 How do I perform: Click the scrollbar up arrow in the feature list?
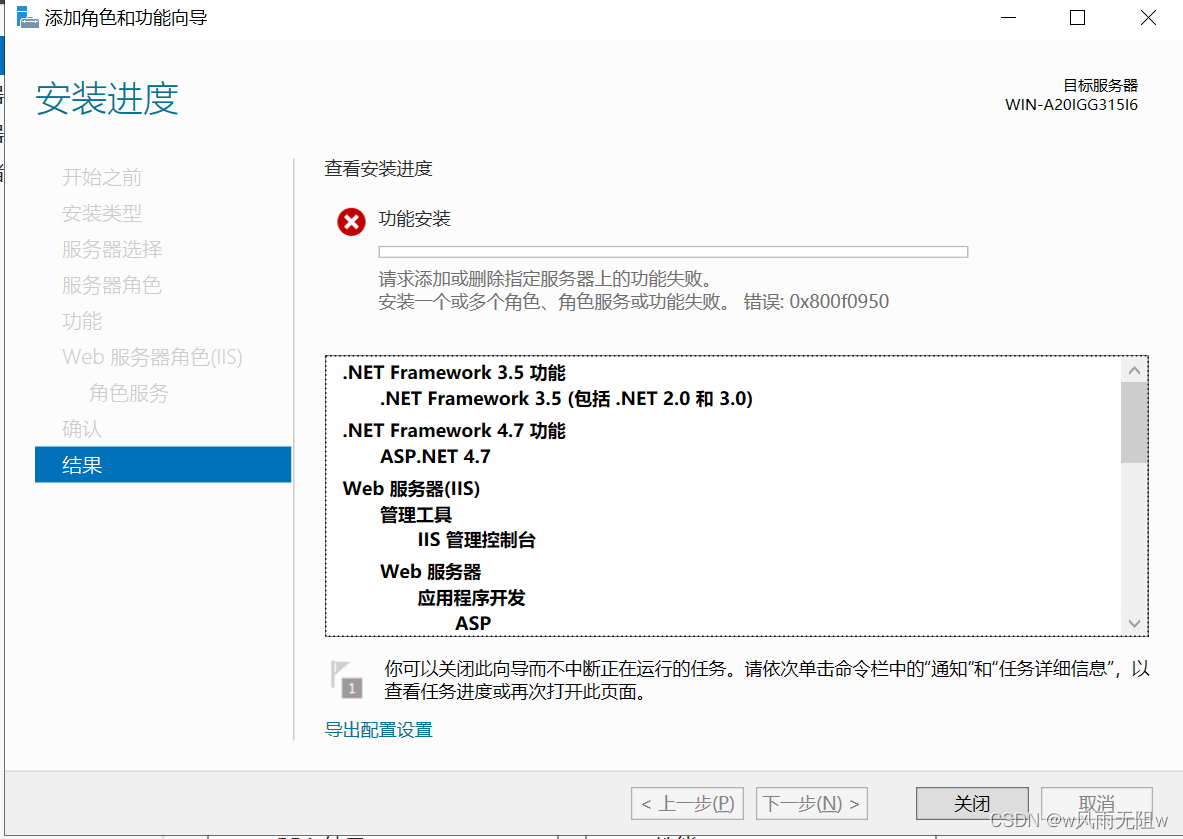[1134, 369]
